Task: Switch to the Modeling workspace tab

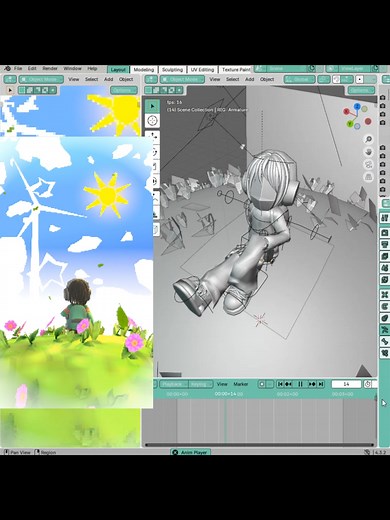Action: [x=144, y=70]
